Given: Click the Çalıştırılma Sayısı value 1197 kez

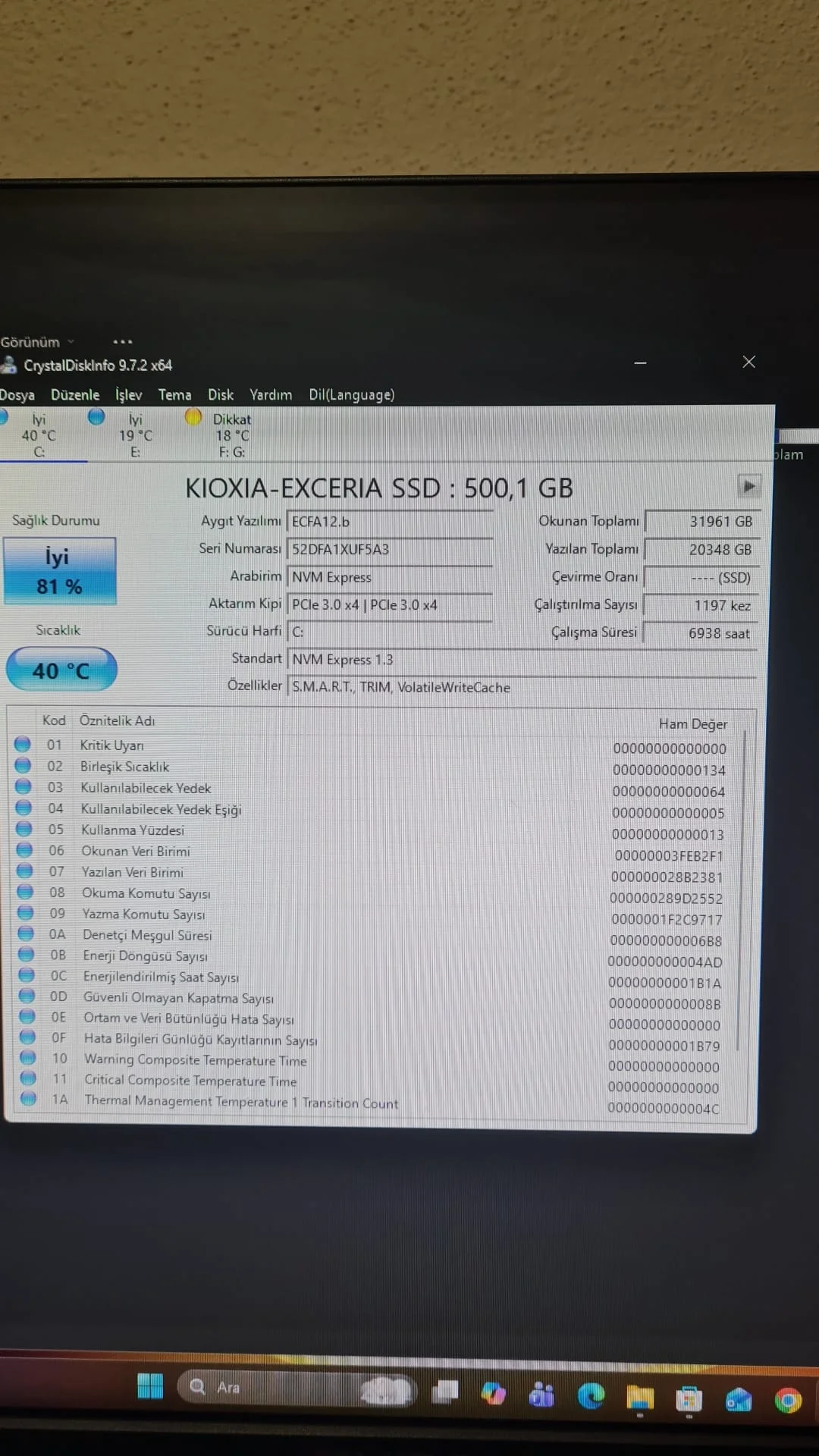Looking at the screenshot, I should (x=701, y=605).
